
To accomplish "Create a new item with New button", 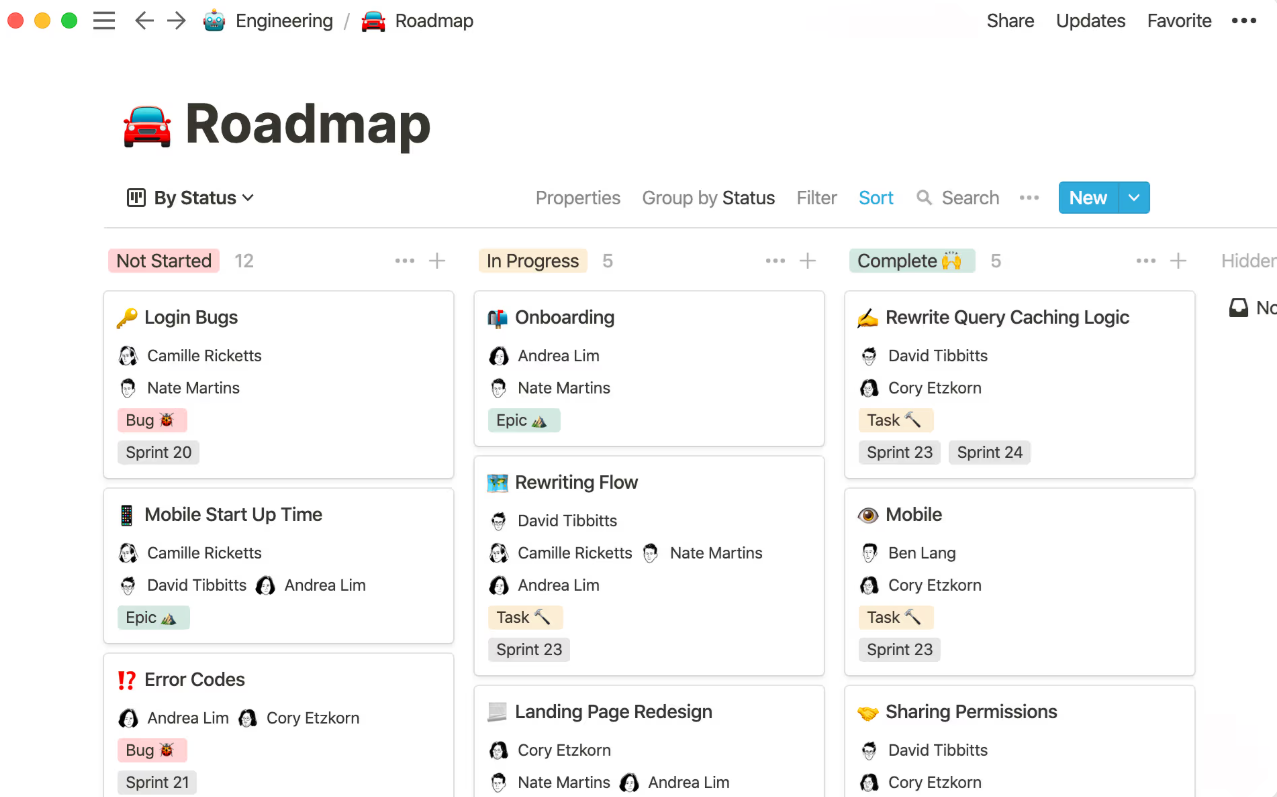I will [1087, 198].
